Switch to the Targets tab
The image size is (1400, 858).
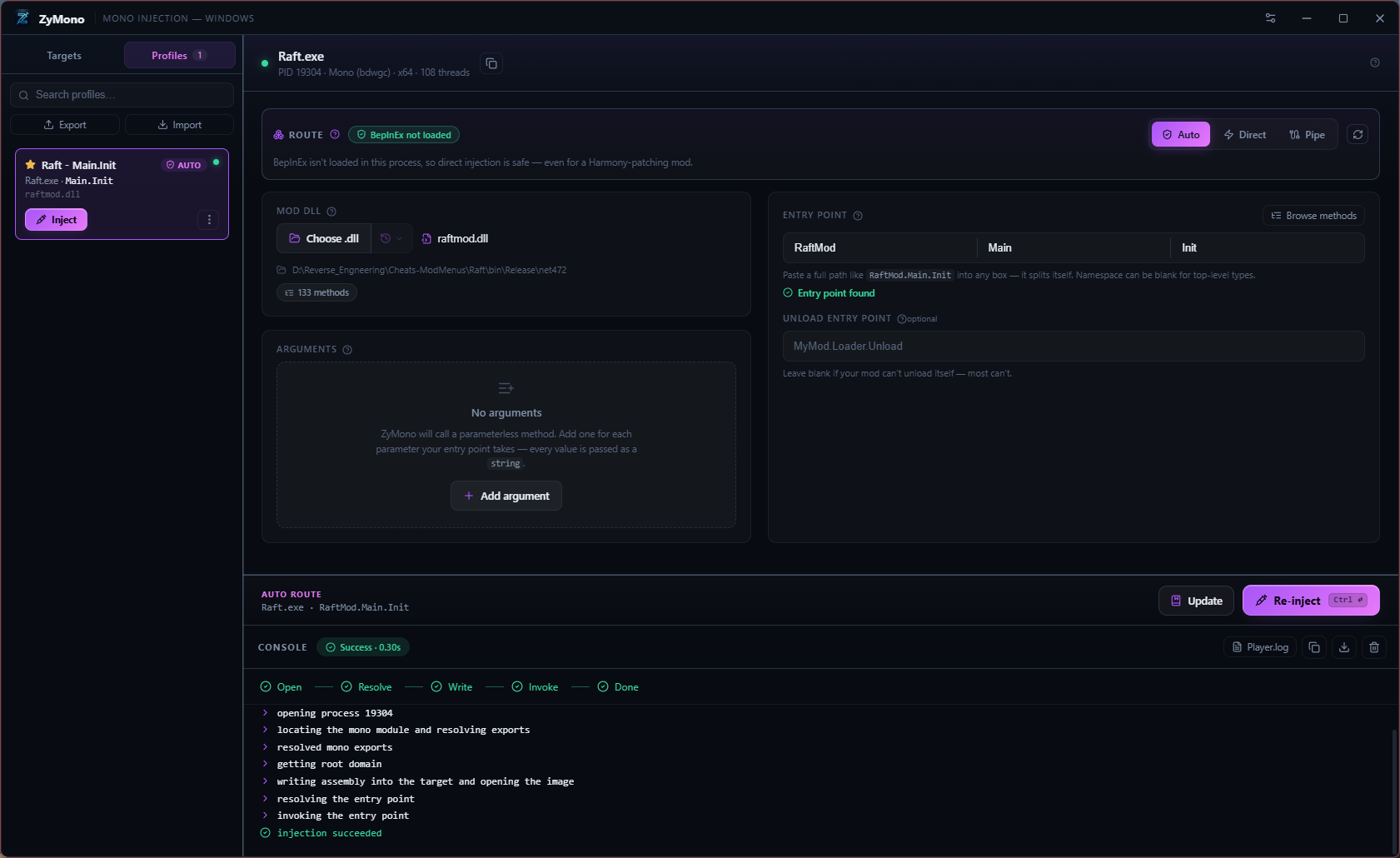pyautogui.click(x=64, y=56)
